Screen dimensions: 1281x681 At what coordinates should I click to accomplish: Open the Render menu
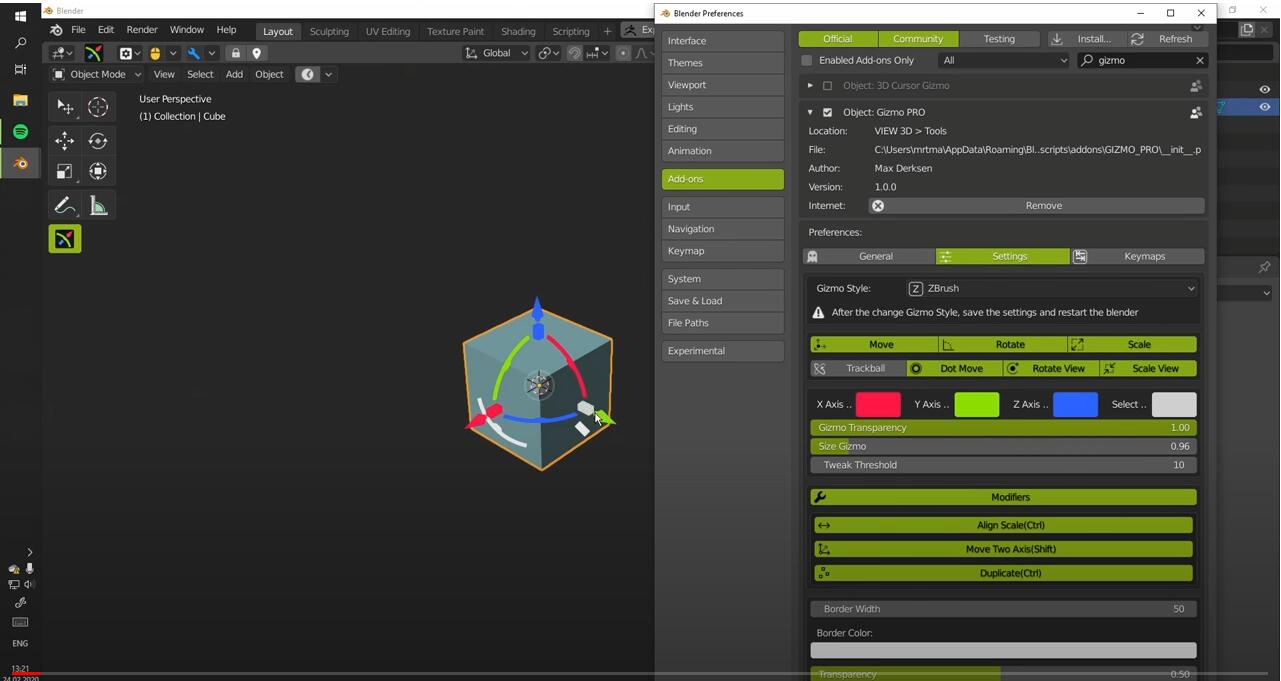click(142, 30)
